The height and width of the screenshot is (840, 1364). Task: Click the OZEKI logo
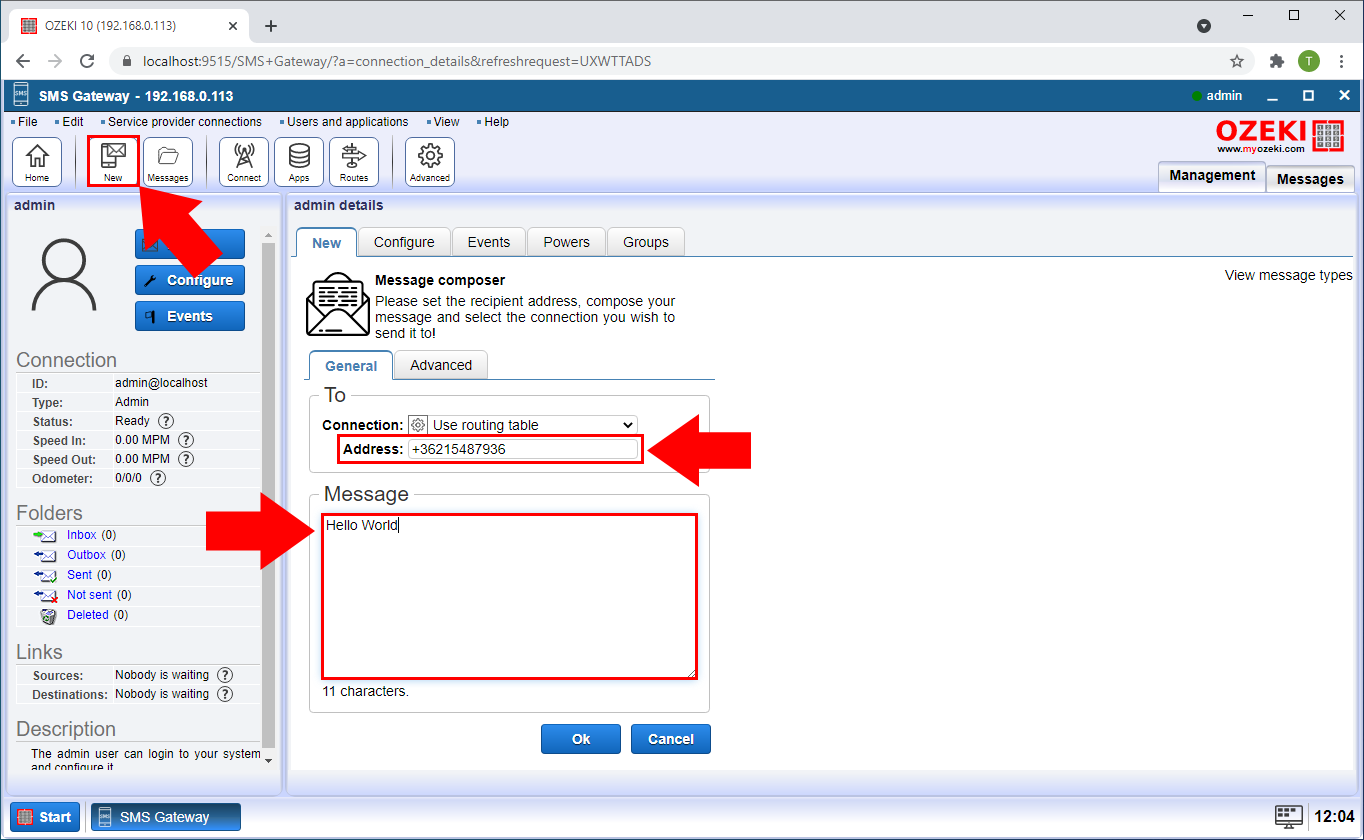pyautogui.click(x=1279, y=136)
